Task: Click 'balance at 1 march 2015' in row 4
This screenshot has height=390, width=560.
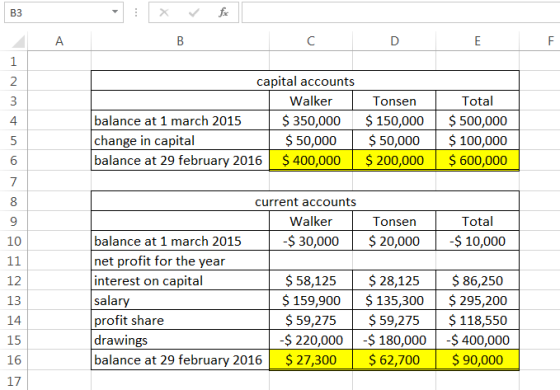Action: point(180,121)
